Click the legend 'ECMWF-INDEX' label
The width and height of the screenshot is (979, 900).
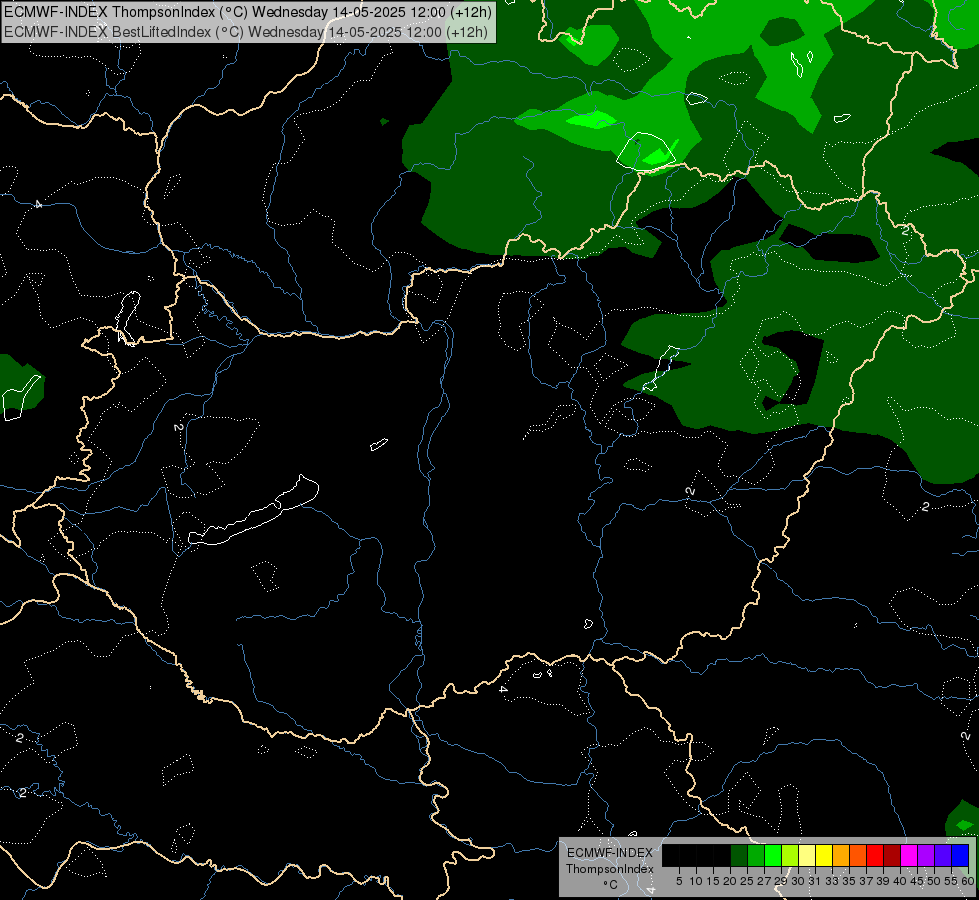tap(610, 853)
